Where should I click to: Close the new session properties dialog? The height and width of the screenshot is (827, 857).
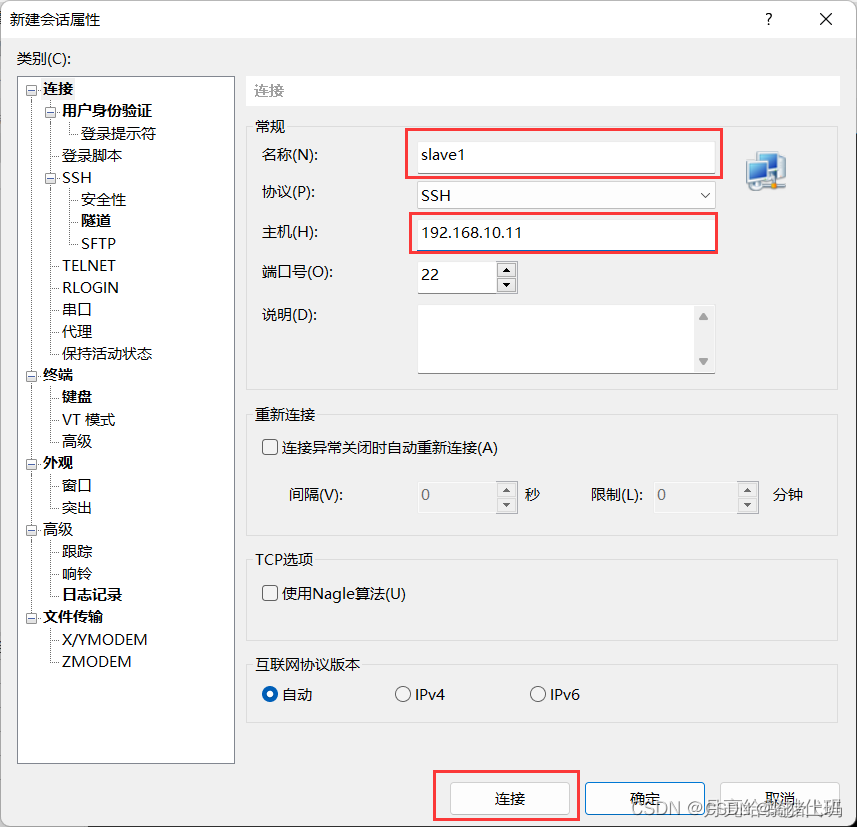coord(826,20)
